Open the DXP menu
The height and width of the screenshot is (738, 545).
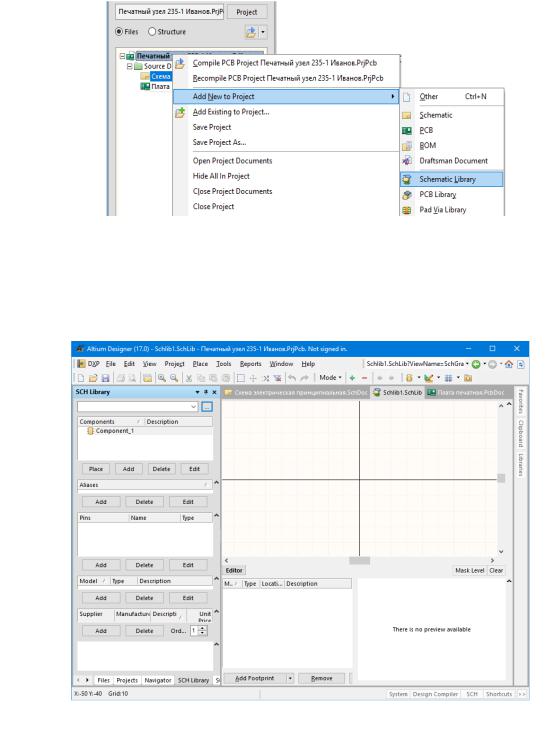(94, 364)
